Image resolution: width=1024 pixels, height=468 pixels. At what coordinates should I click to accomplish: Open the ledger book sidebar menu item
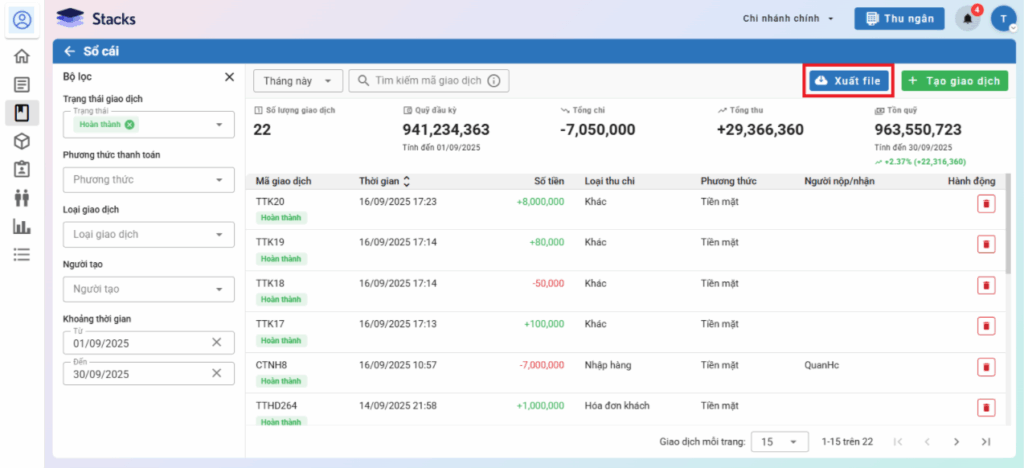[x=21, y=112]
